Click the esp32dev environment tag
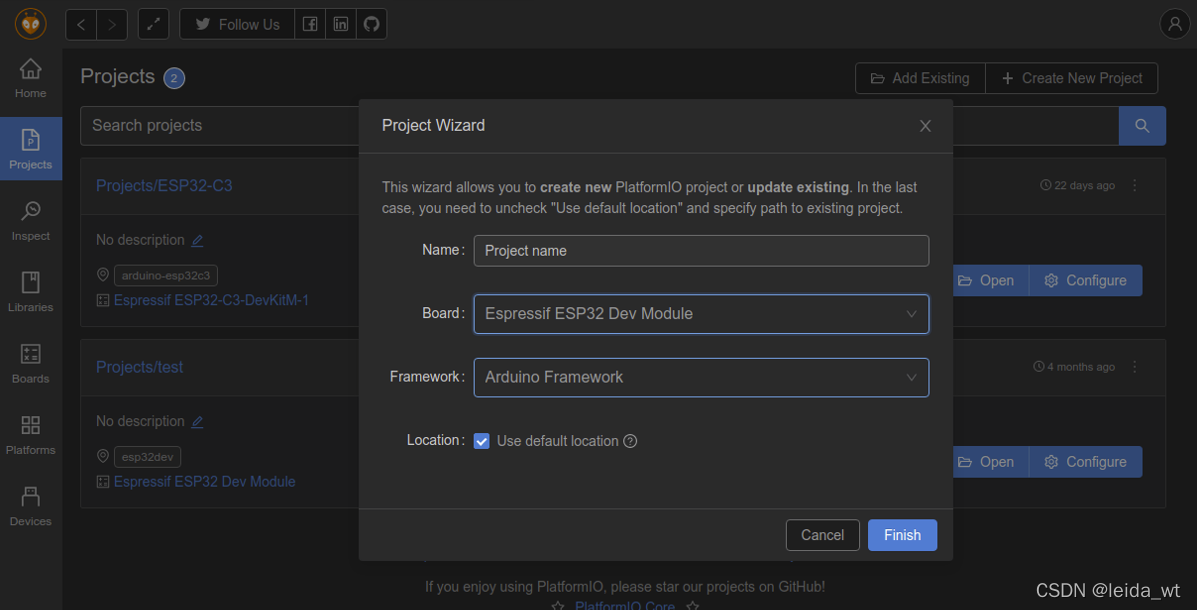The image size is (1197, 610). coord(147,457)
